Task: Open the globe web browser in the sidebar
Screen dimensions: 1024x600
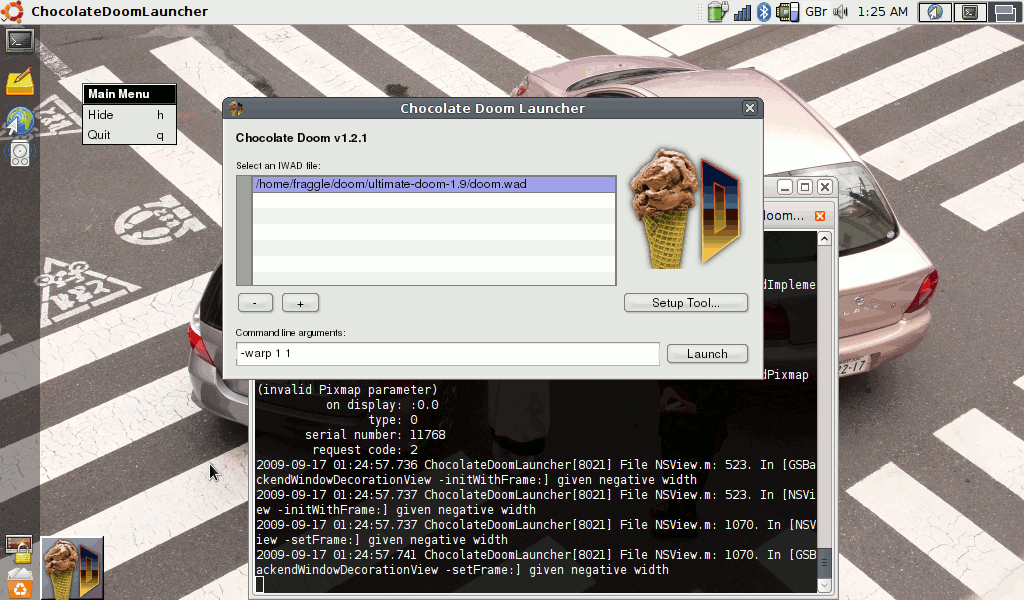Action: coord(20,121)
